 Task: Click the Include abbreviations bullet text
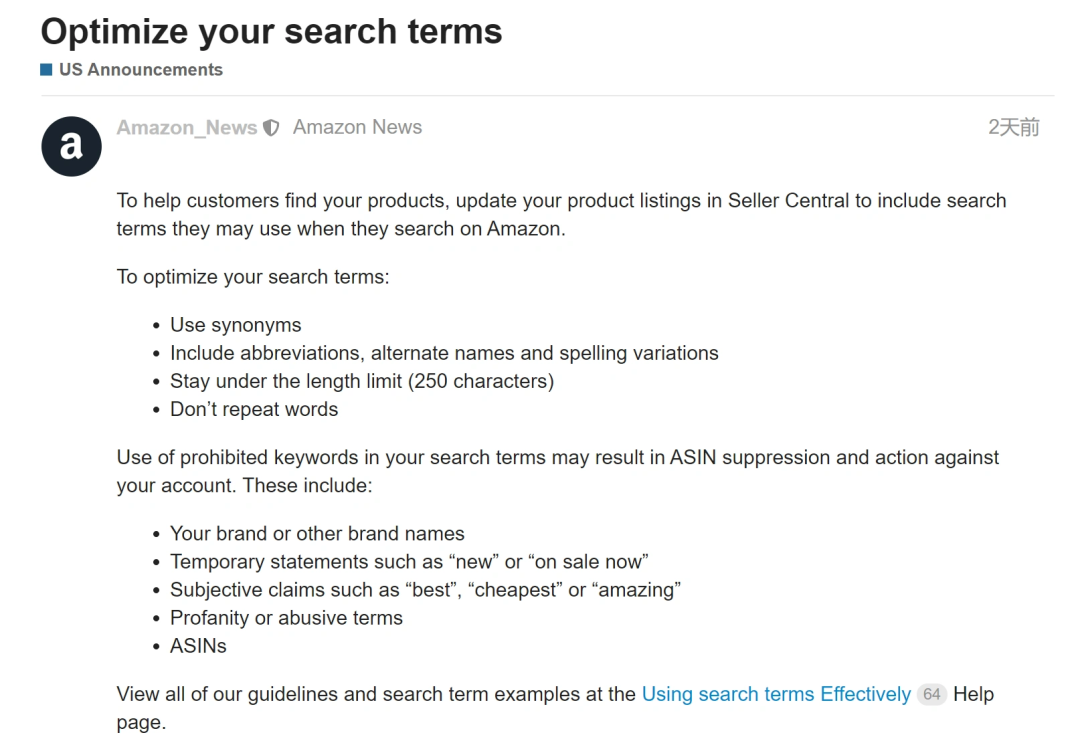[x=444, y=353]
